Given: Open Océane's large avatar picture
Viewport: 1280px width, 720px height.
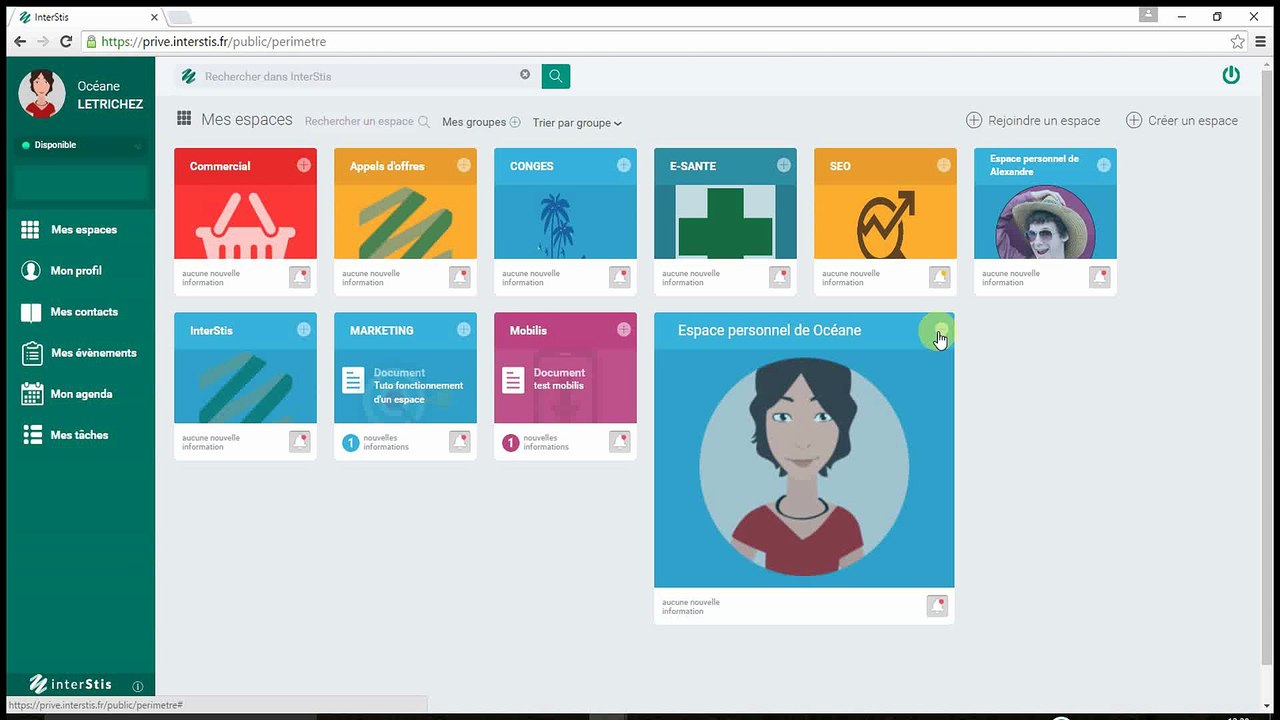Looking at the screenshot, I should [x=804, y=467].
